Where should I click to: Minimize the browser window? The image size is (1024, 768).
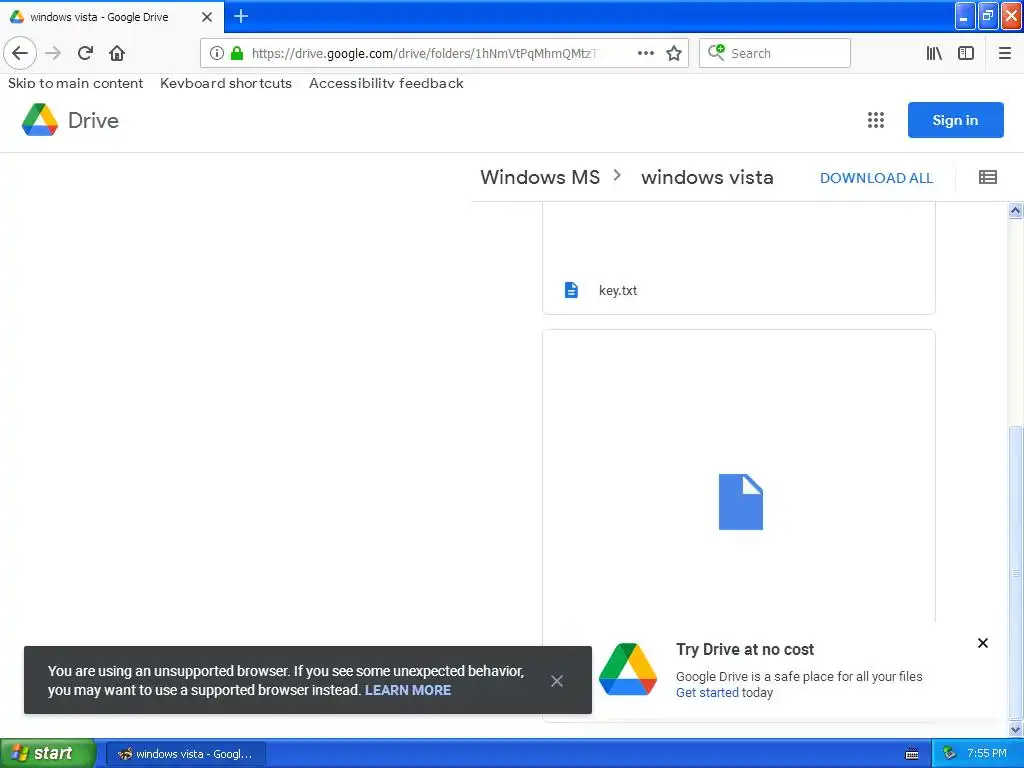(965, 16)
